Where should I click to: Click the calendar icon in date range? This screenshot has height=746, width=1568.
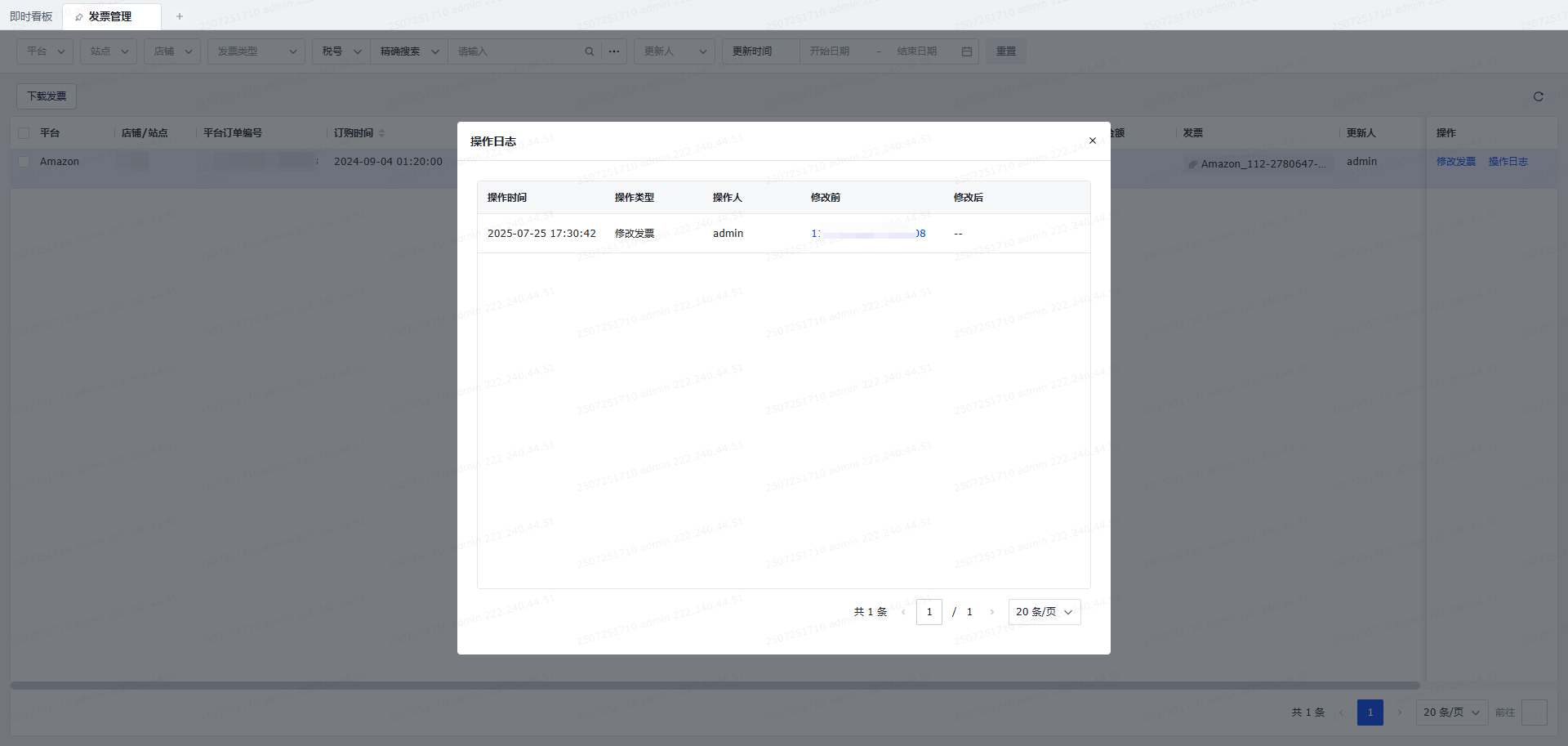click(967, 51)
